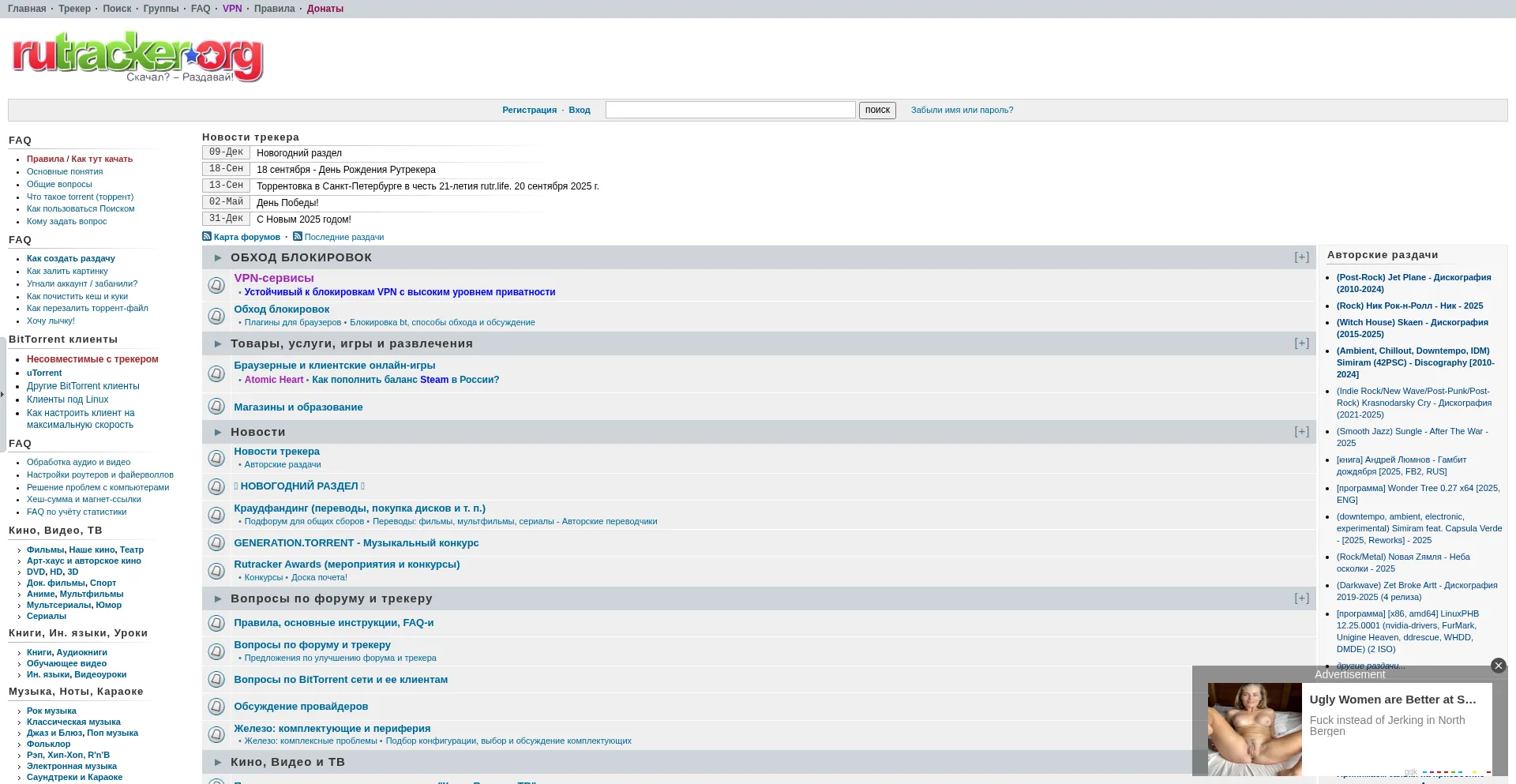
Task: Click the forum icon beside Обсуждение провайдеров
Action: pos(216,707)
